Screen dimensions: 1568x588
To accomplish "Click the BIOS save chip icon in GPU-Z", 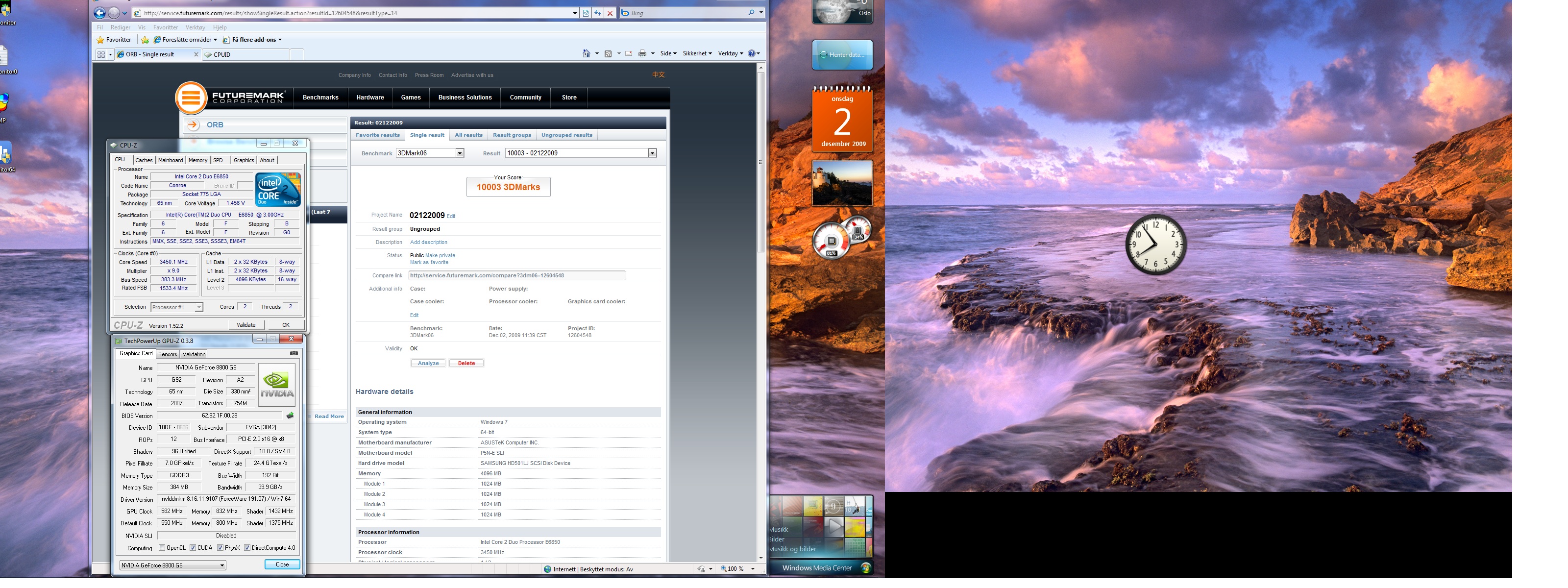I will pos(291,416).
